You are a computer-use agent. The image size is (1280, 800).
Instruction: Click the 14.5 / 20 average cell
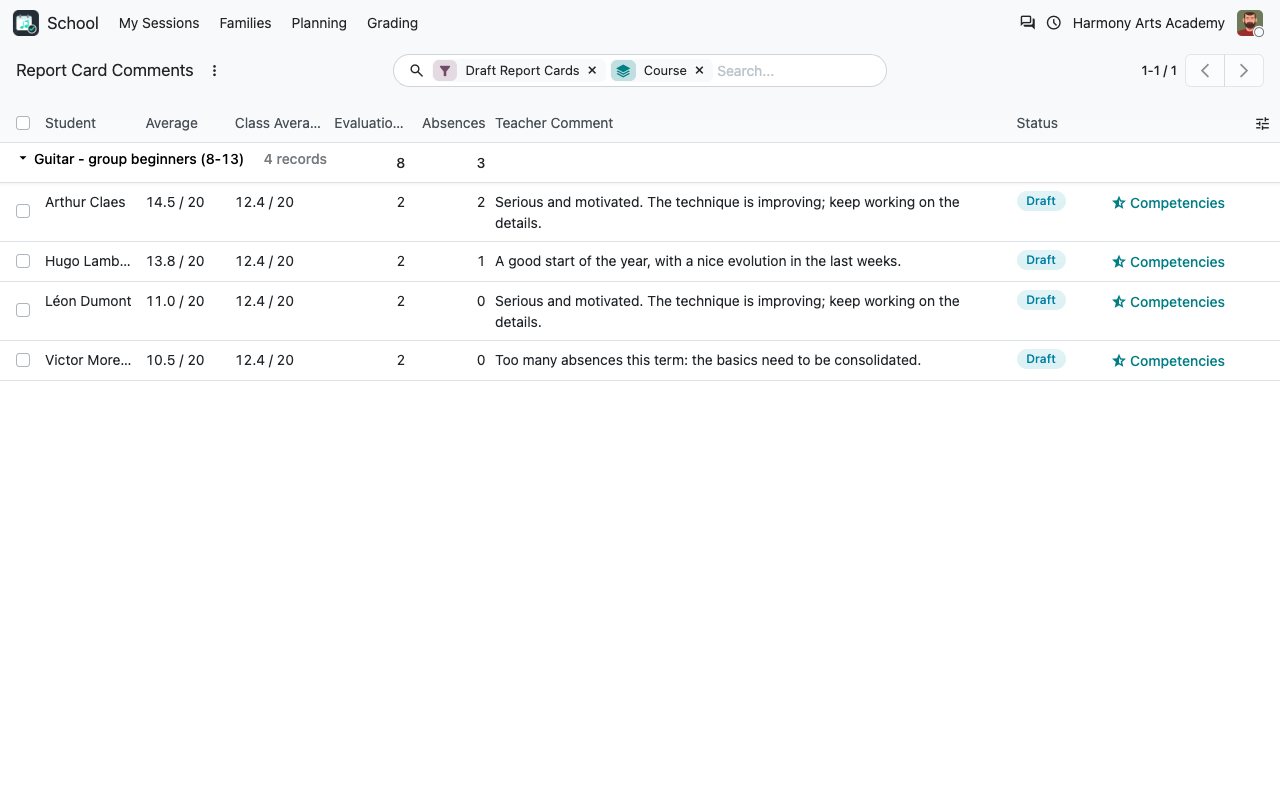pos(175,202)
